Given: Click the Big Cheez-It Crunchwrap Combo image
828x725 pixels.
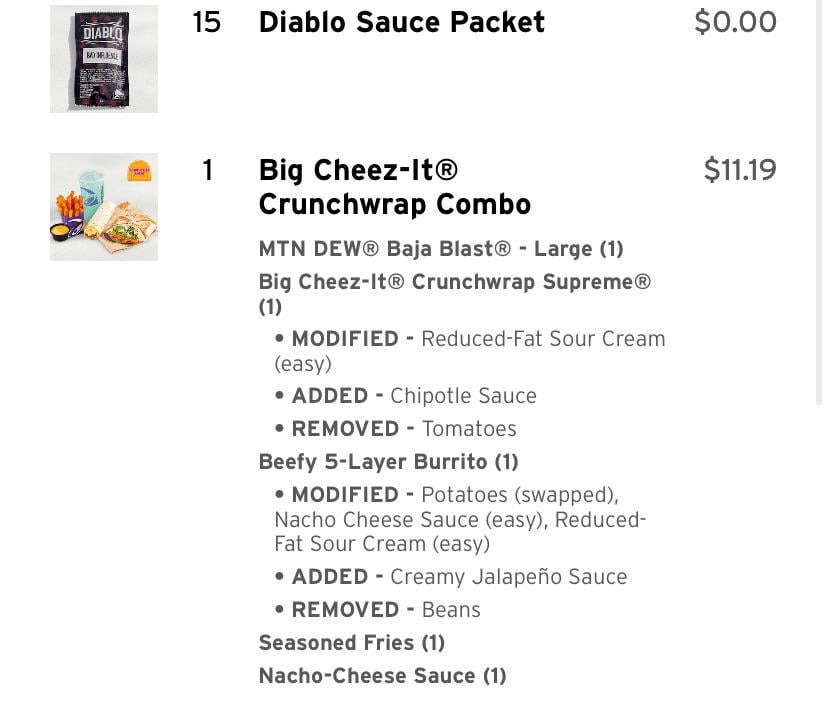Looking at the screenshot, I should pyautogui.click(x=104, y=207).
